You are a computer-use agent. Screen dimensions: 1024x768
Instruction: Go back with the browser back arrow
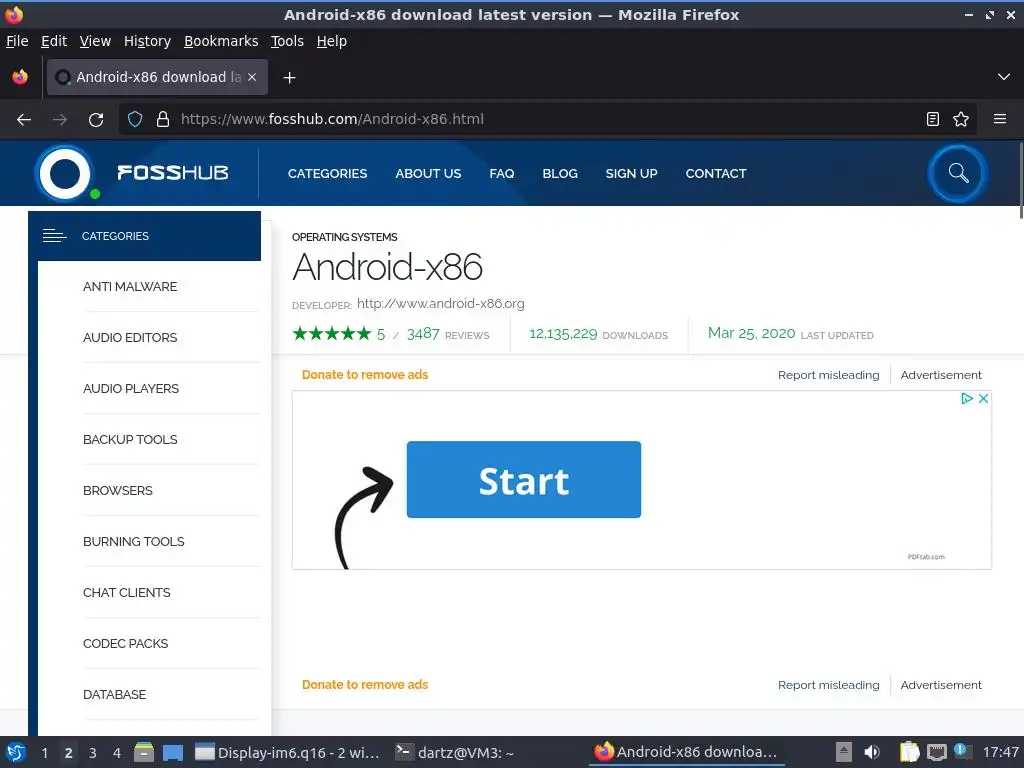pyautogui.click(x=24, y=120)
